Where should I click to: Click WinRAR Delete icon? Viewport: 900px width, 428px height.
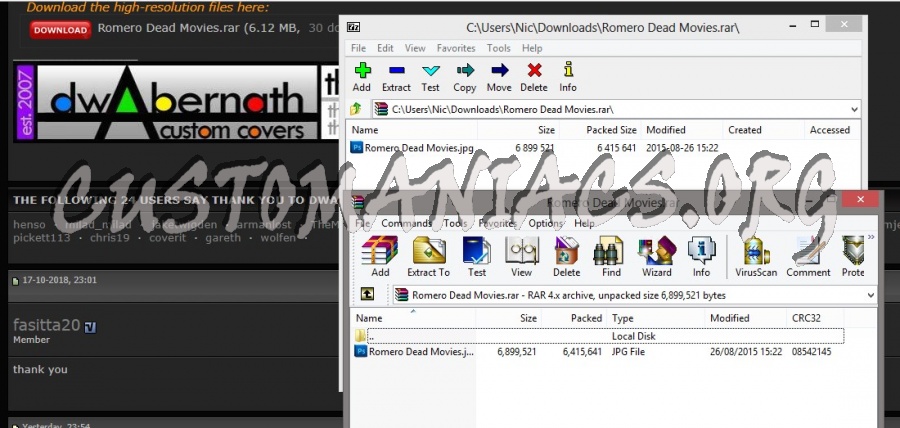pyautogui.click(x=567, y=251)
